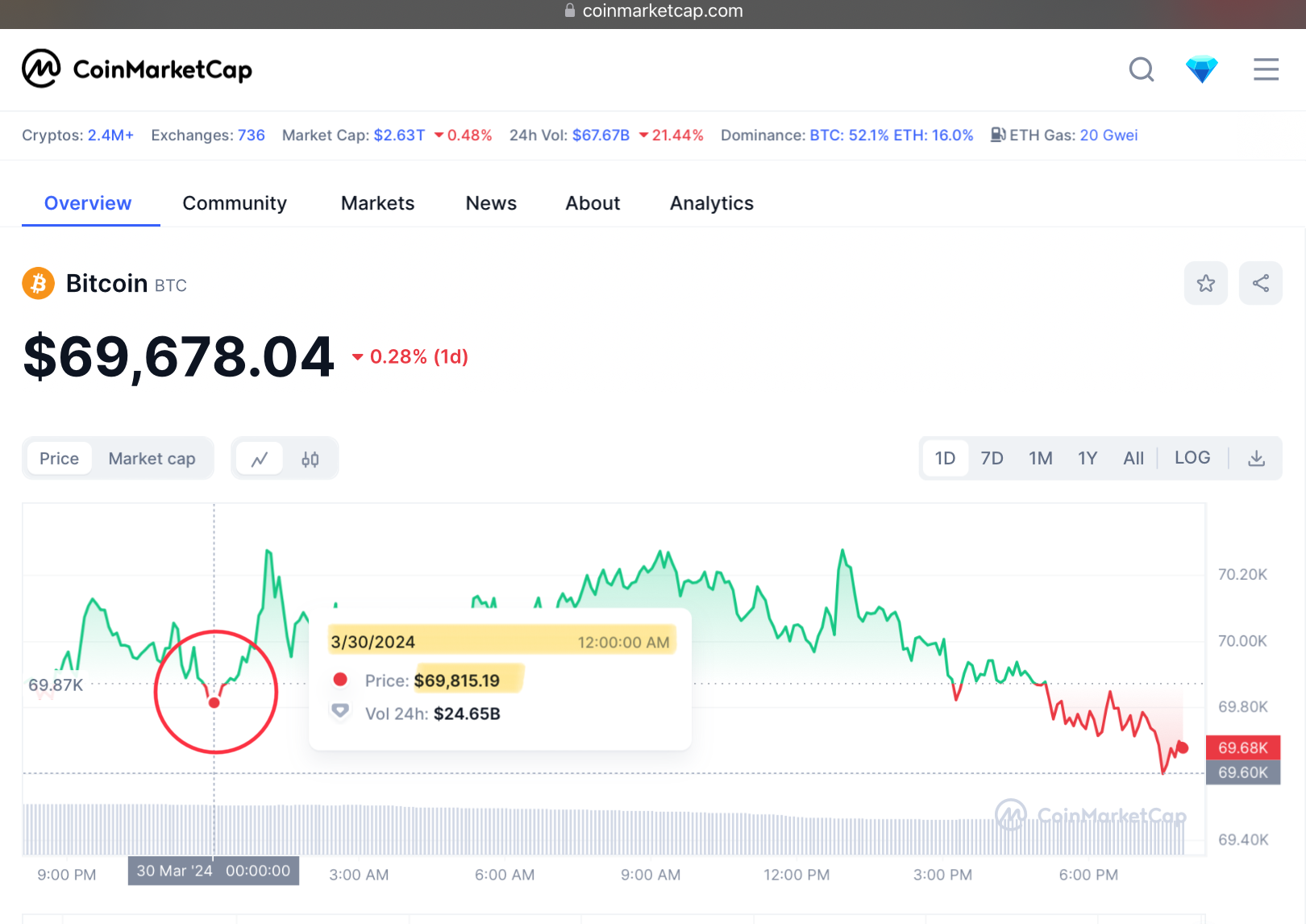Click the Bitcoin BTC name heading
This screenshot has height=924, width=1306.
127,284
